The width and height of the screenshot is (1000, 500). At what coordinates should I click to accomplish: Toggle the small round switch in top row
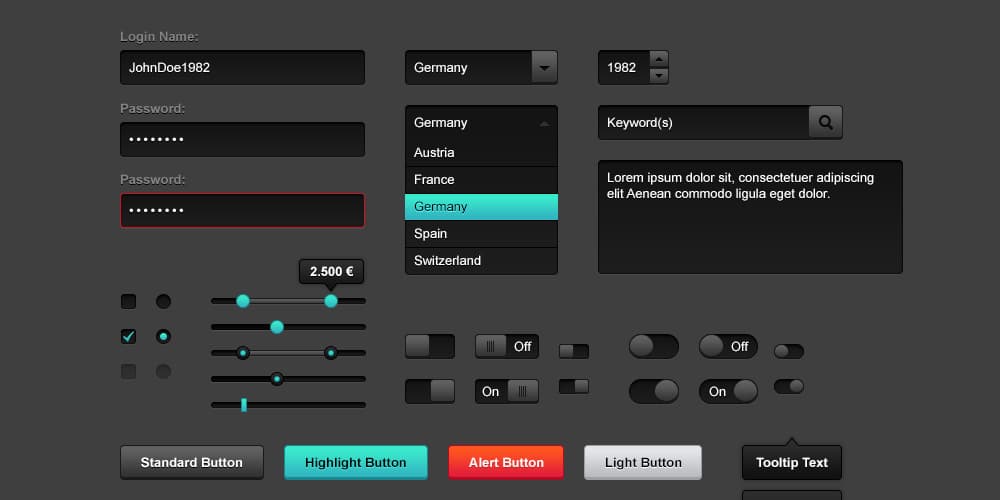click(789, 351)
